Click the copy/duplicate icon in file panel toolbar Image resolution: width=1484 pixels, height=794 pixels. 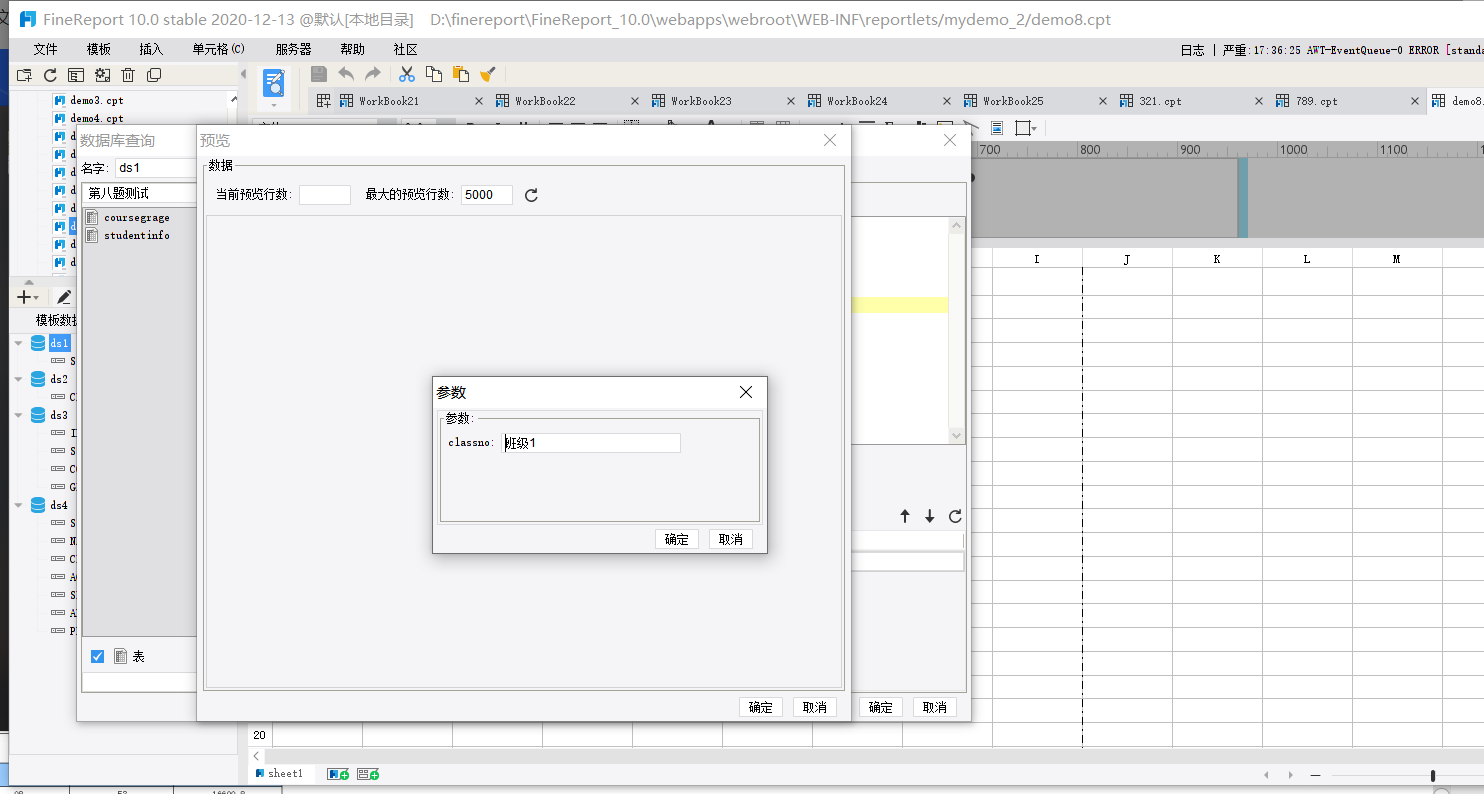154,75
